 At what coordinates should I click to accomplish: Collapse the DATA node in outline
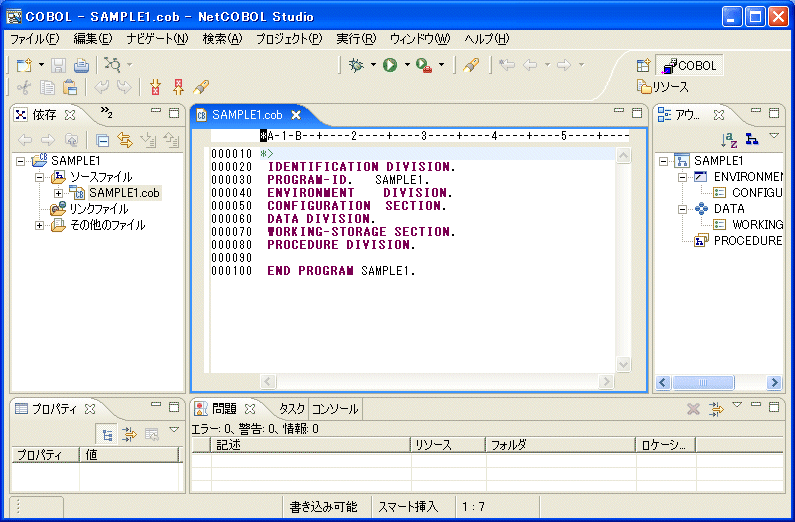682,209
